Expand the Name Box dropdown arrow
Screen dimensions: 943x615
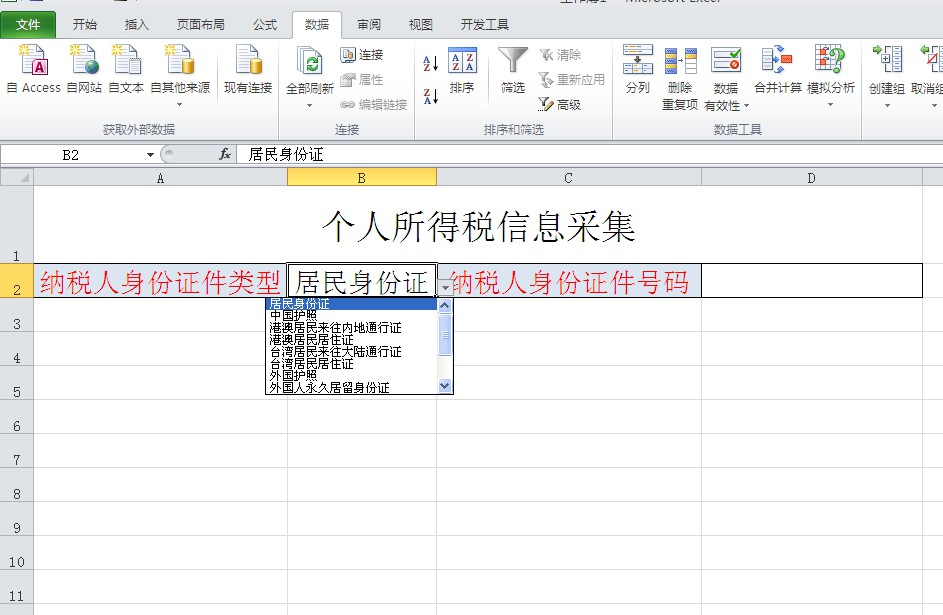pos(150,155)
